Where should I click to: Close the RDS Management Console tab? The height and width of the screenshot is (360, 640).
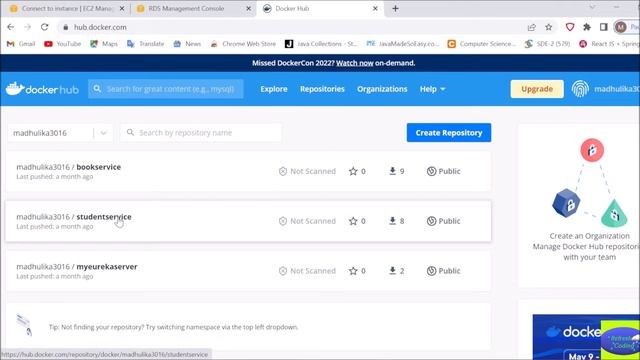click(248, 9)
